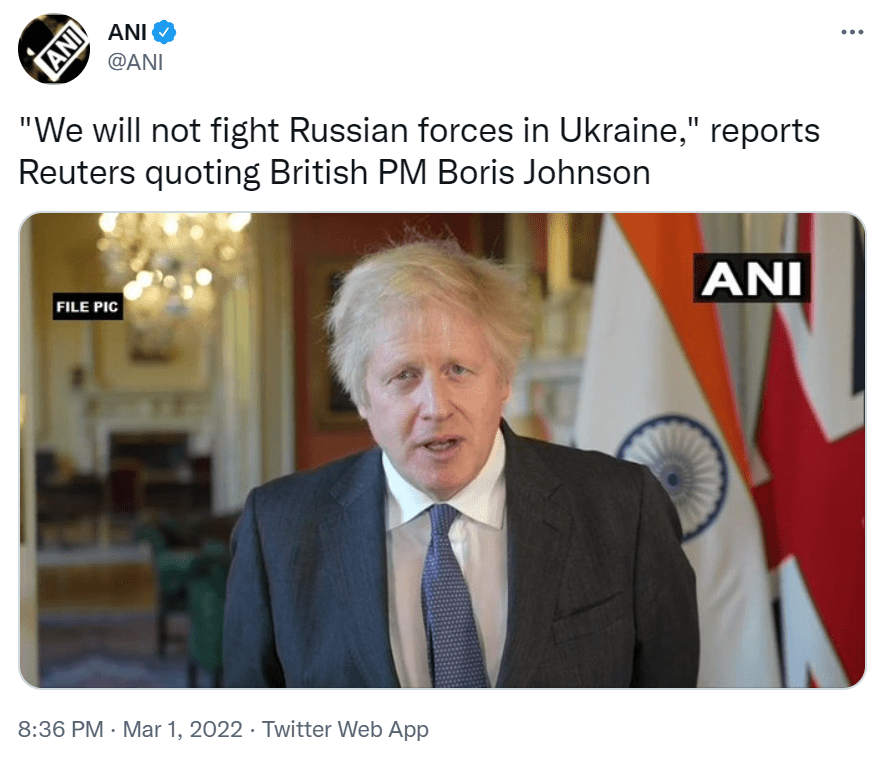
Task: Click the date Mar 1, 2022
Action: [183, 730]
